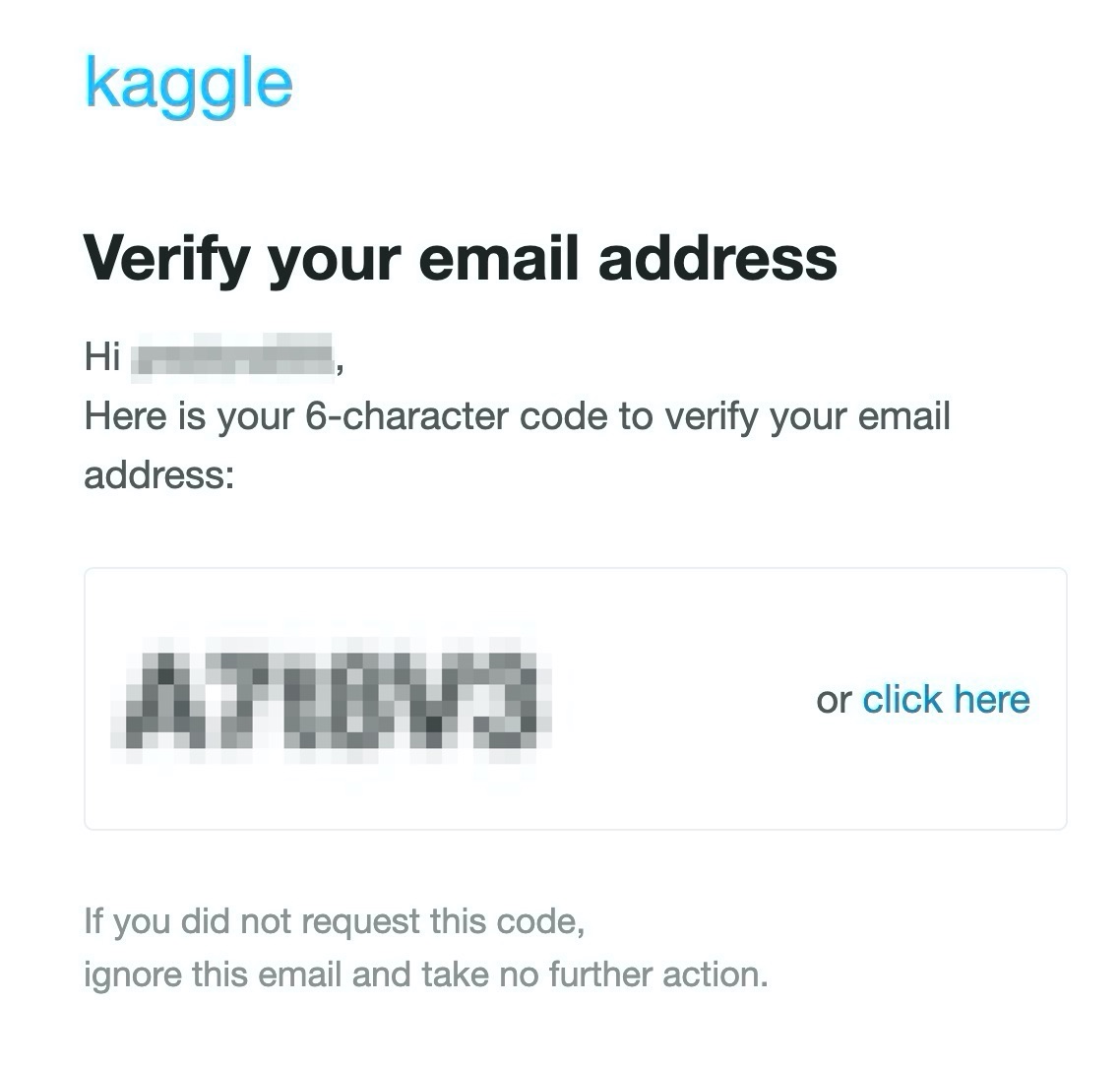Click the blurred recipient name after Hi
1120x1067 pixels.
(232, 354)
